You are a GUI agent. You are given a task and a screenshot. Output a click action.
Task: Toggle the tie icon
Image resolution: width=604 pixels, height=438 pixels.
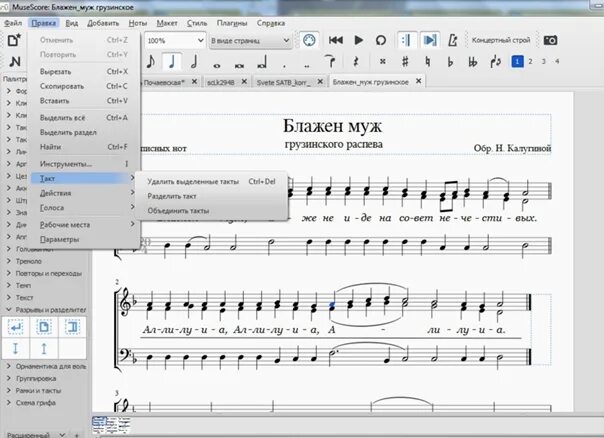(x=330, y=62)
